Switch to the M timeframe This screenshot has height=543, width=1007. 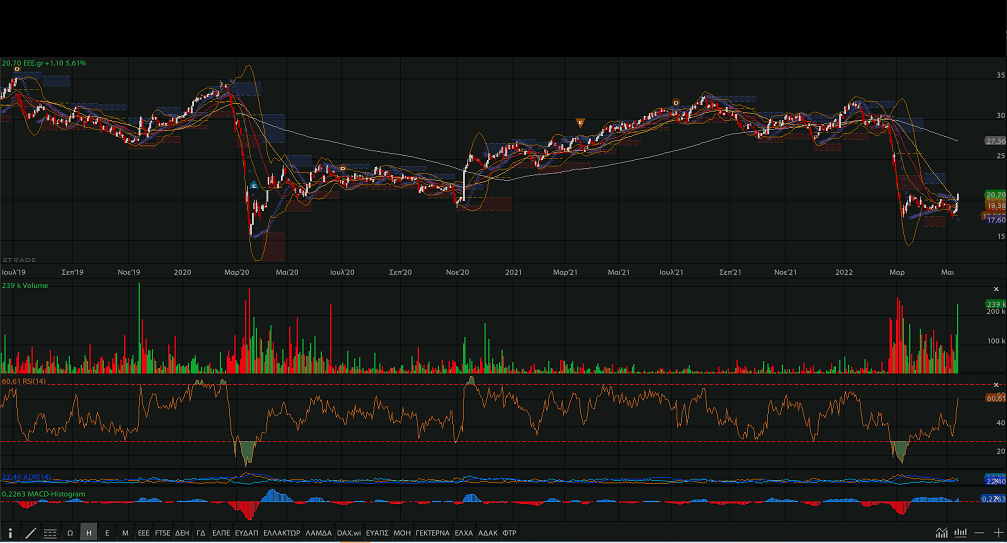(125, 534)
